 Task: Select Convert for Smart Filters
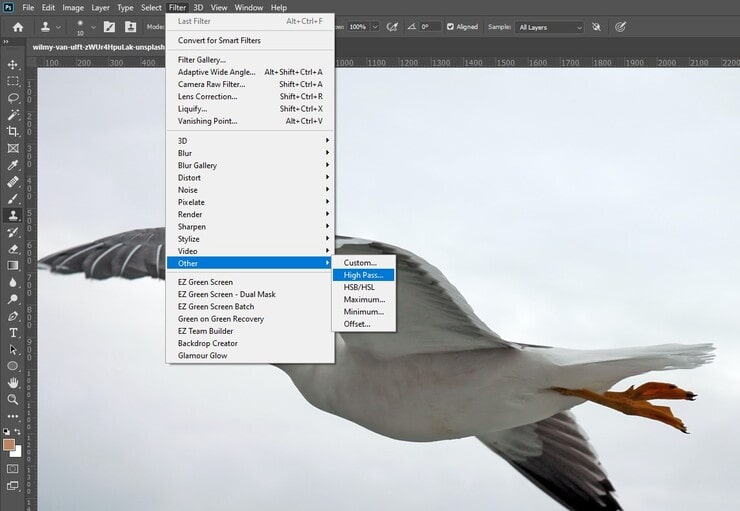tap(250, 40)
